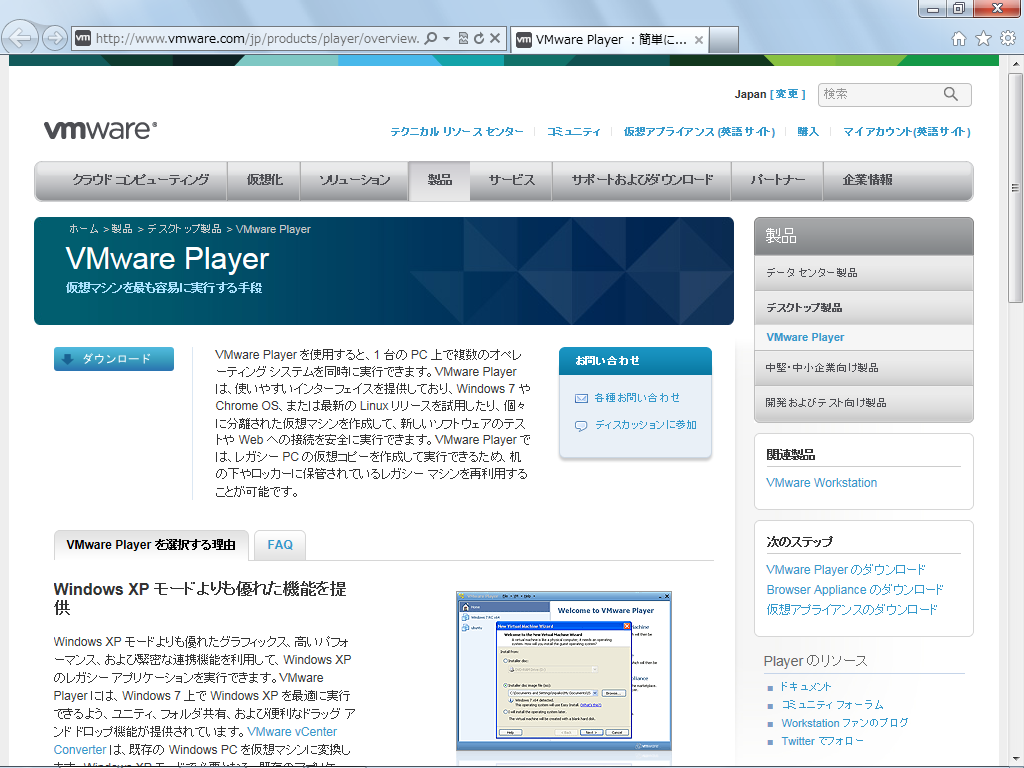Open the address bar dropdown arrow

pyautogui.click(x=447, y=39)
